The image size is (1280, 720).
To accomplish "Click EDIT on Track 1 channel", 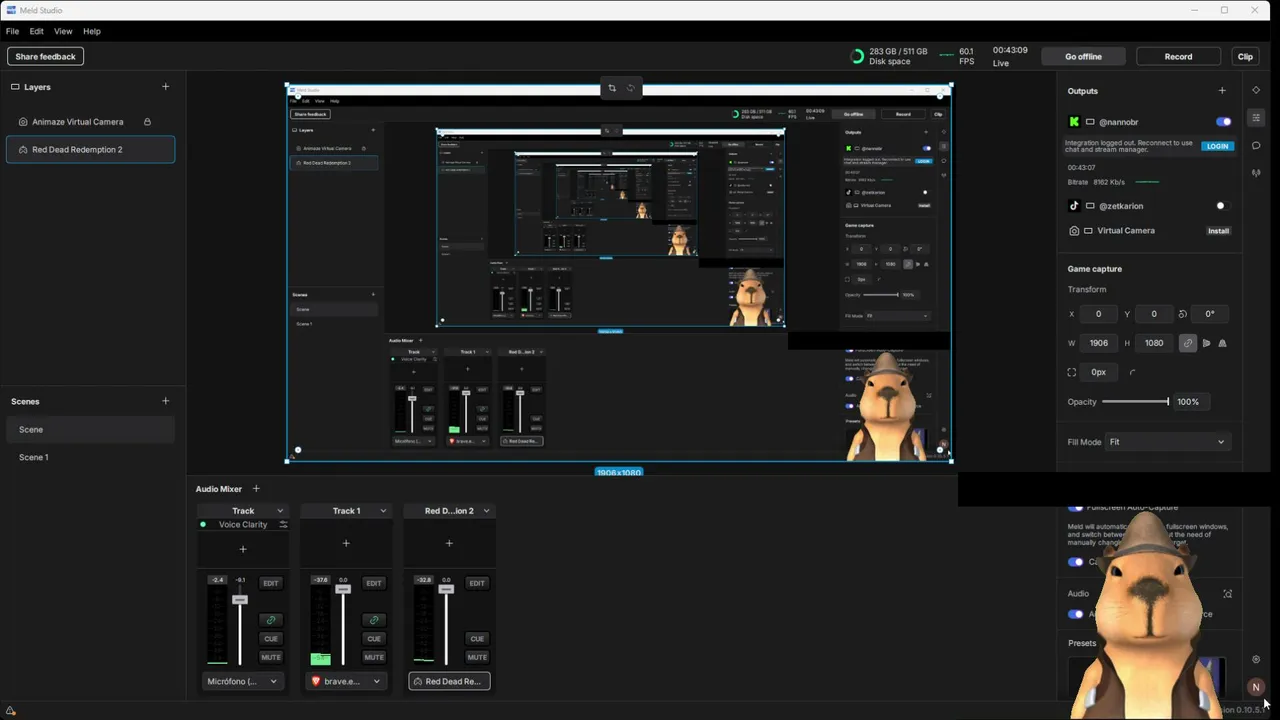I will [x=373, y=583].
